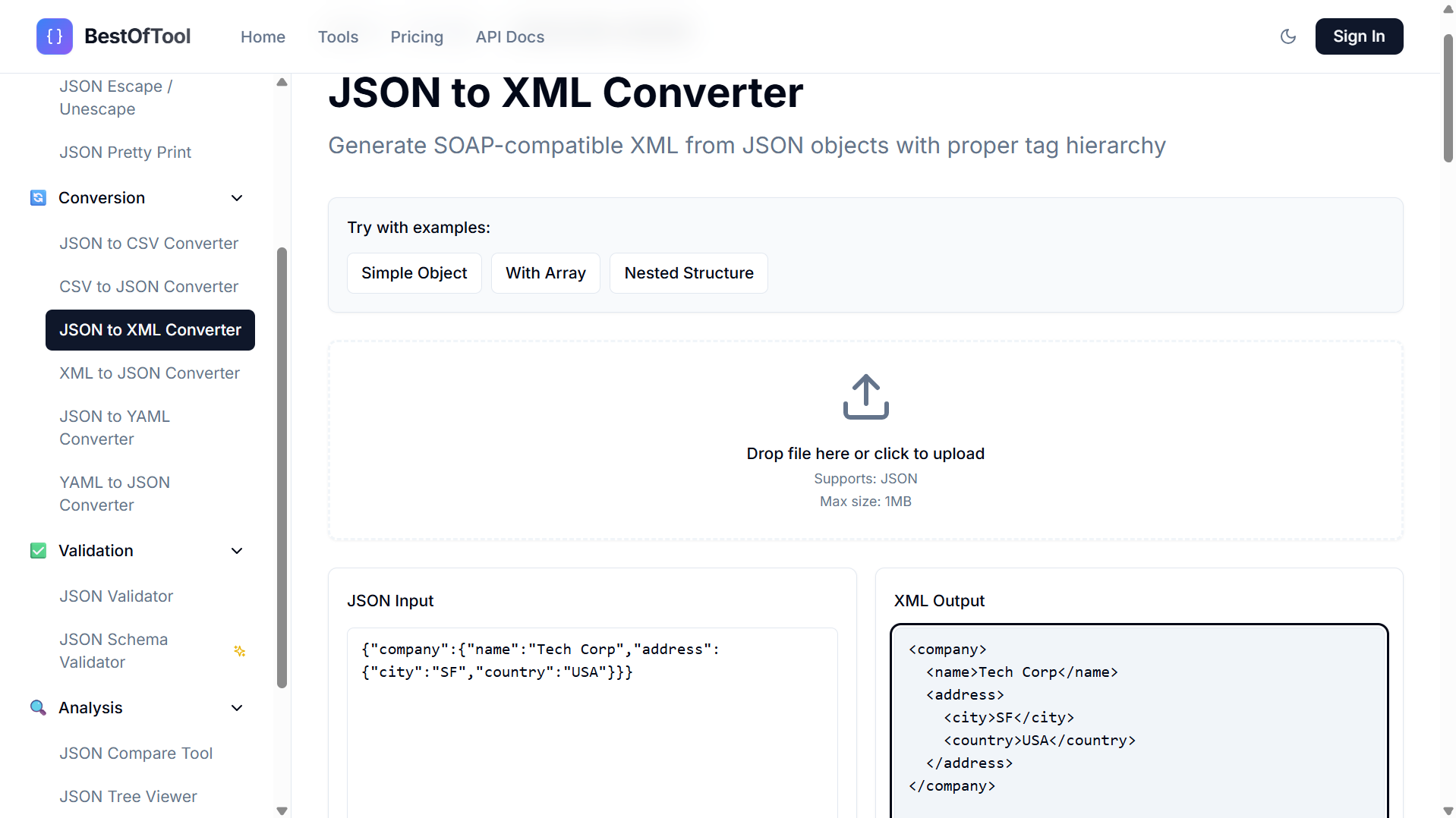
Task: Click the Sign In button
Action: tap(1359, 36)
